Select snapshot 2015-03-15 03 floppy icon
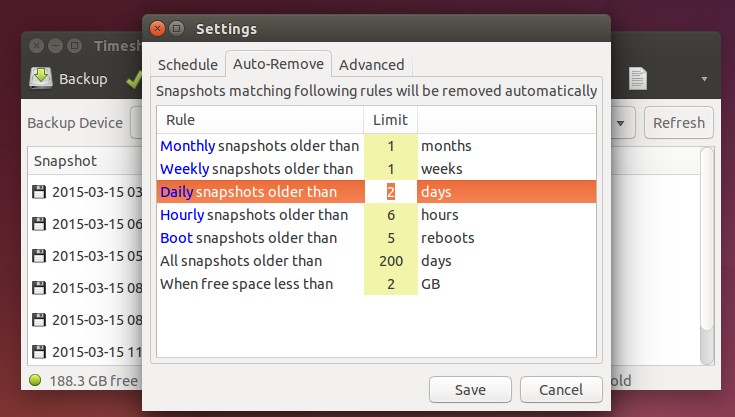The image size is (735, 417). point(39,192)
